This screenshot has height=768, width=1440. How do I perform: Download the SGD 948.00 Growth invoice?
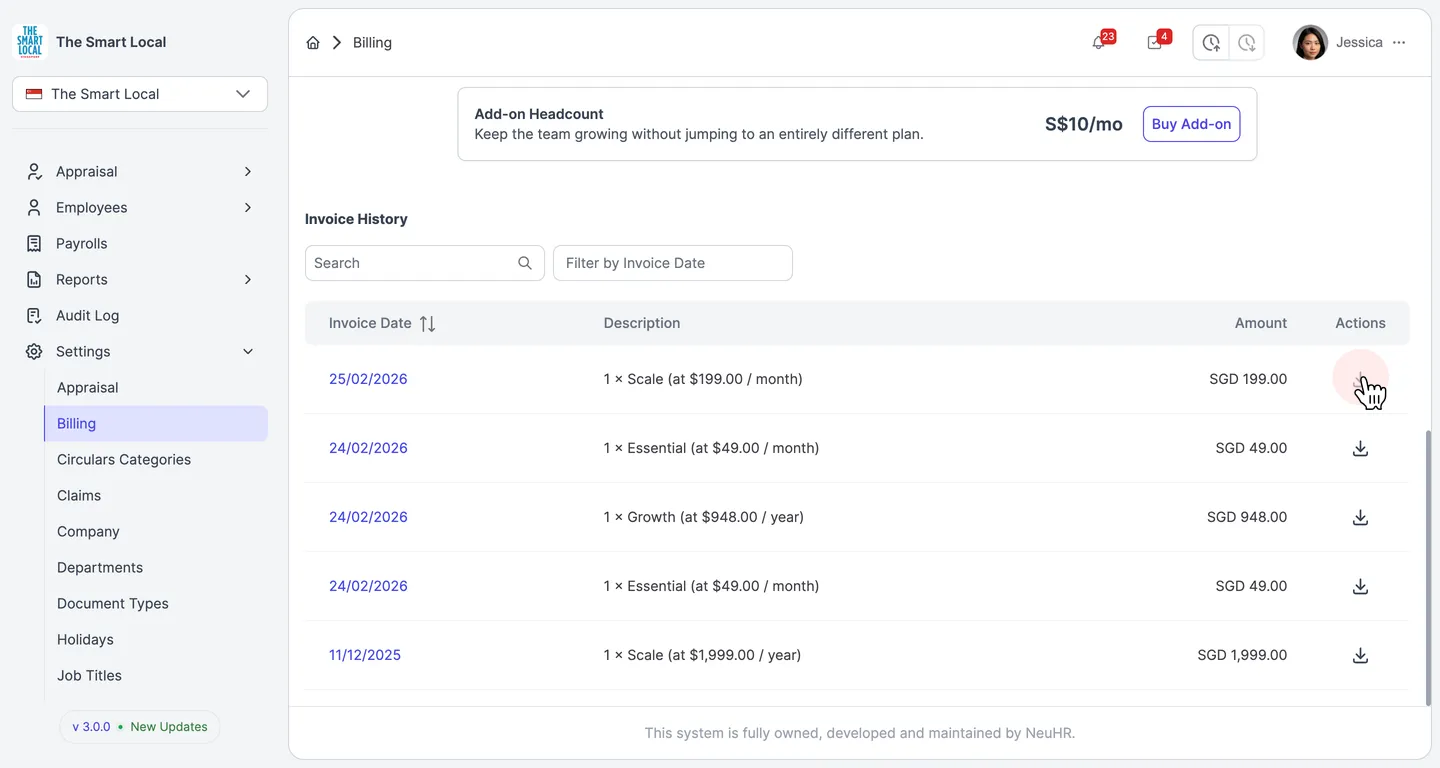[1360, 517]
